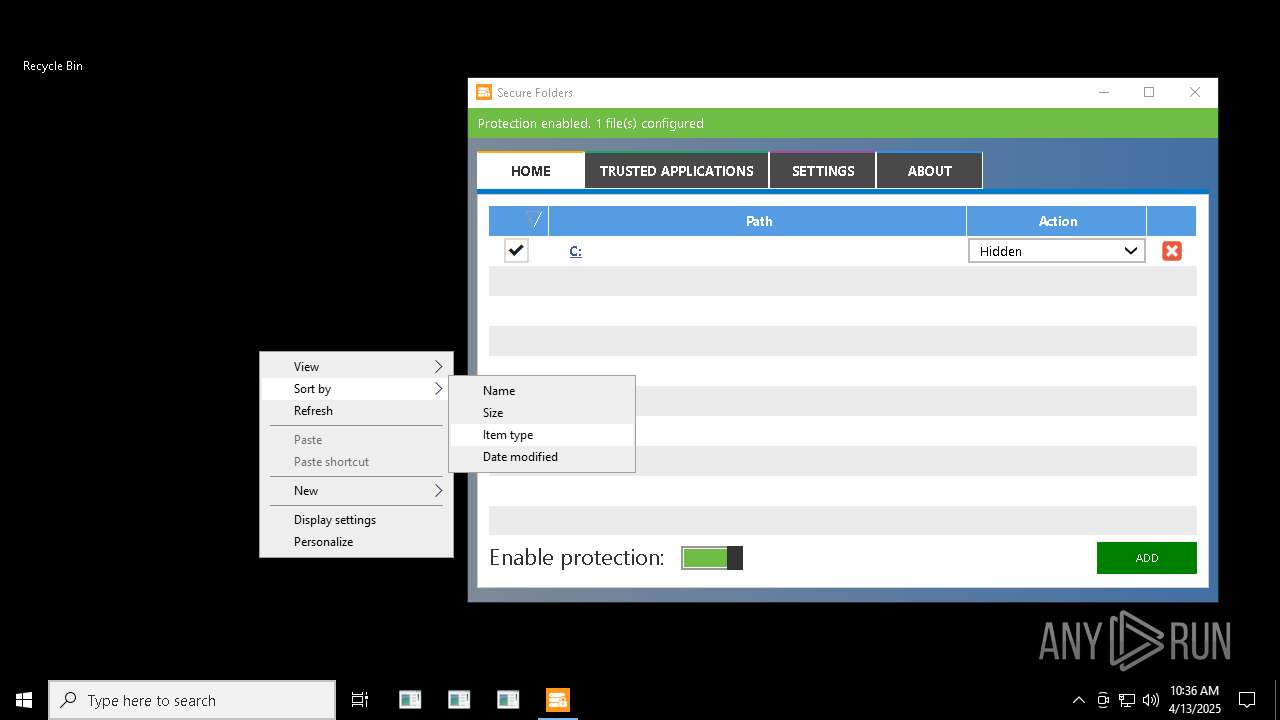Image resolution: width=1280 pixels, height=720 pixels.
Task: Sort desktop by Size
Action: click(542, 413)
